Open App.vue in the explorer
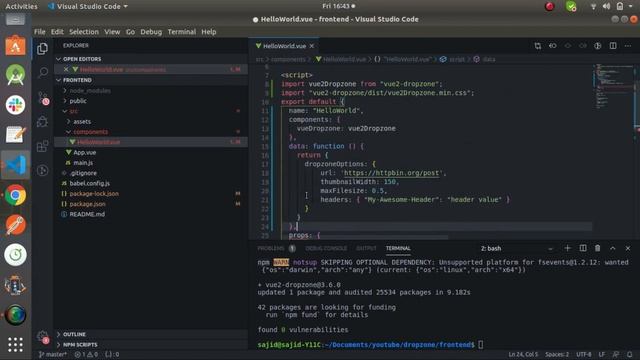 click(151, 152)
